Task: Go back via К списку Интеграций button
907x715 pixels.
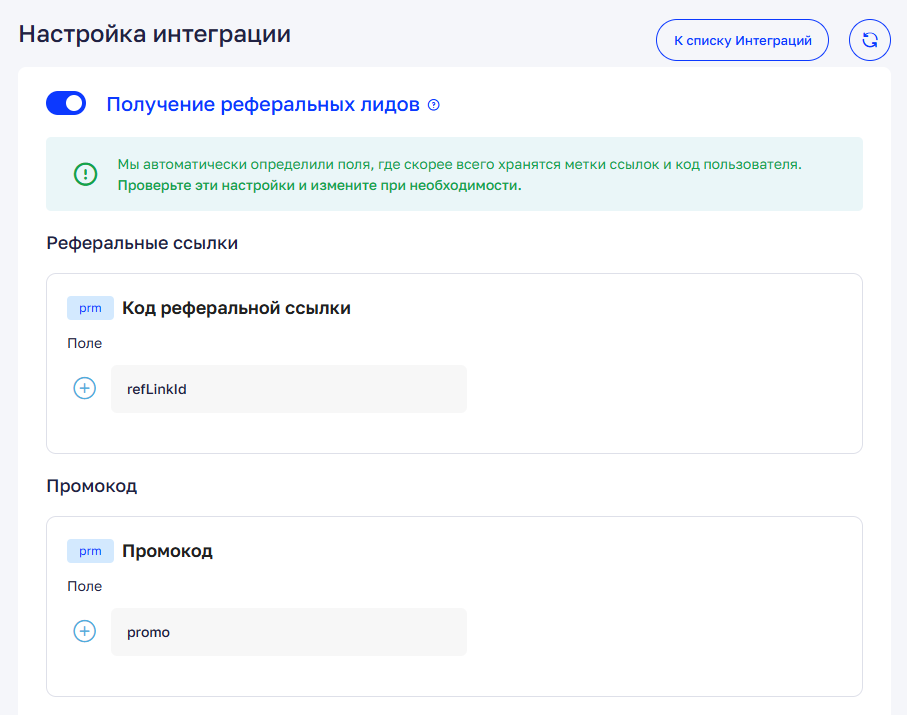Action: (x=742, y=41)
